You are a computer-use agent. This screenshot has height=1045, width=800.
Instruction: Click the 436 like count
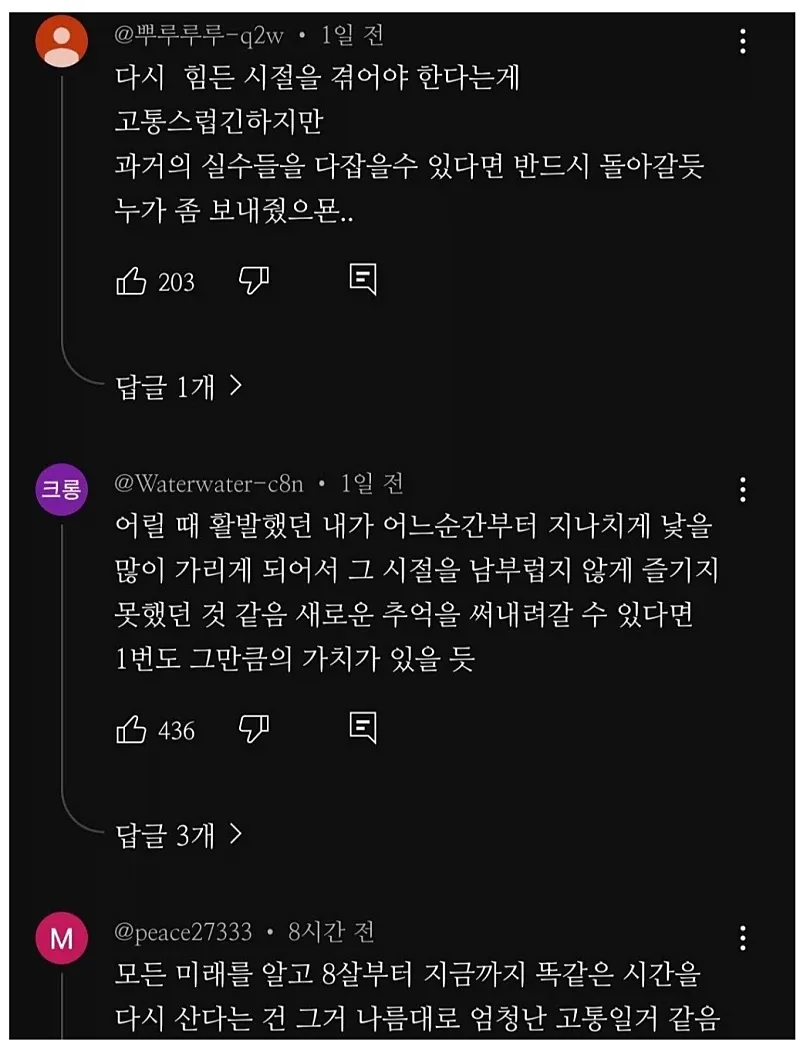click(177, 731)
